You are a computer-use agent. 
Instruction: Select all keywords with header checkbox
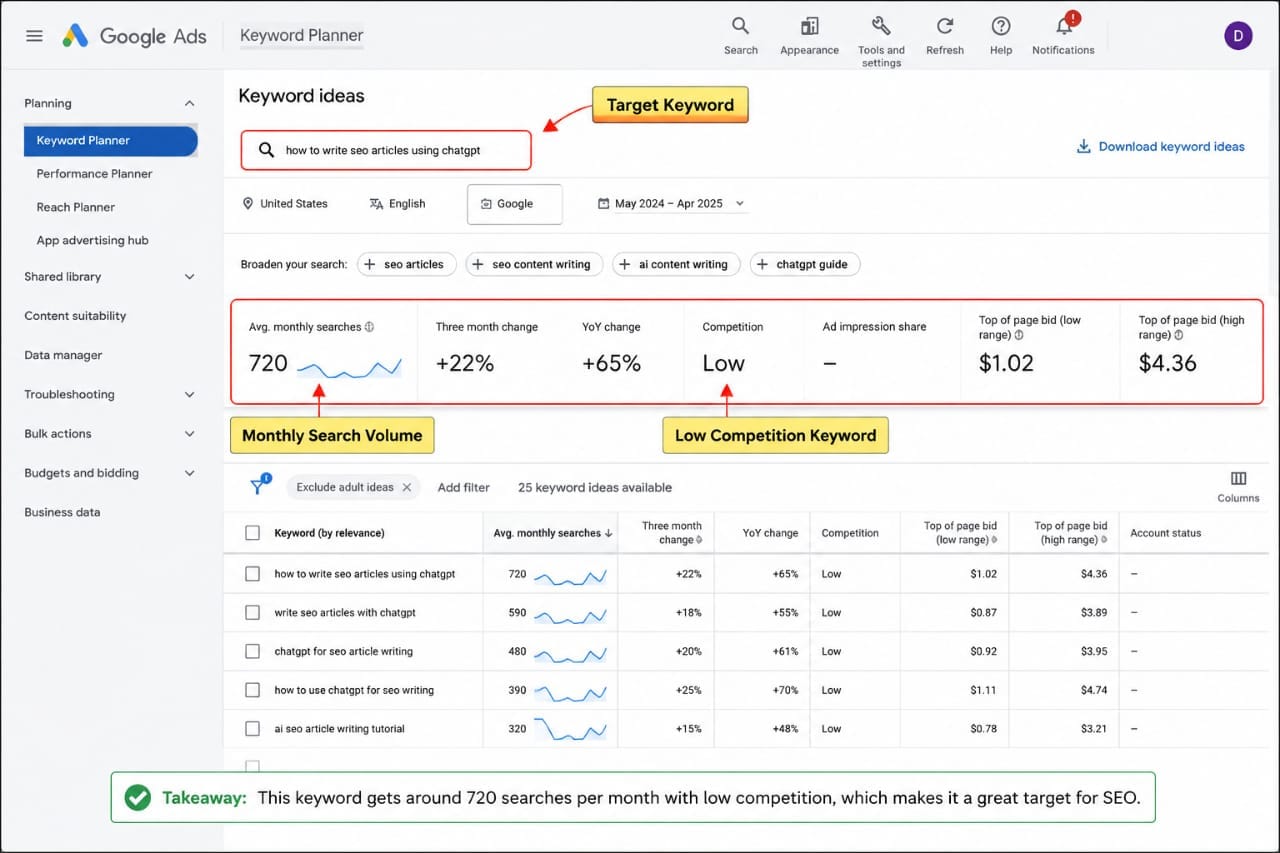252,533
